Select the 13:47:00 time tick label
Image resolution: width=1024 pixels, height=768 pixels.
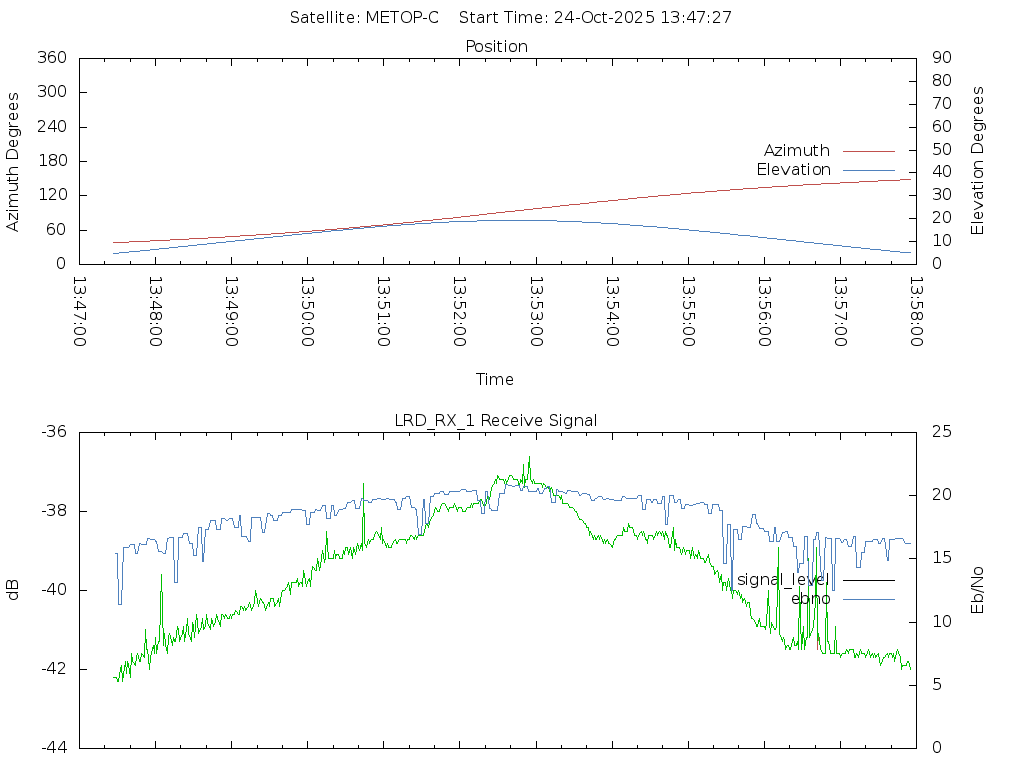point(80,312)
